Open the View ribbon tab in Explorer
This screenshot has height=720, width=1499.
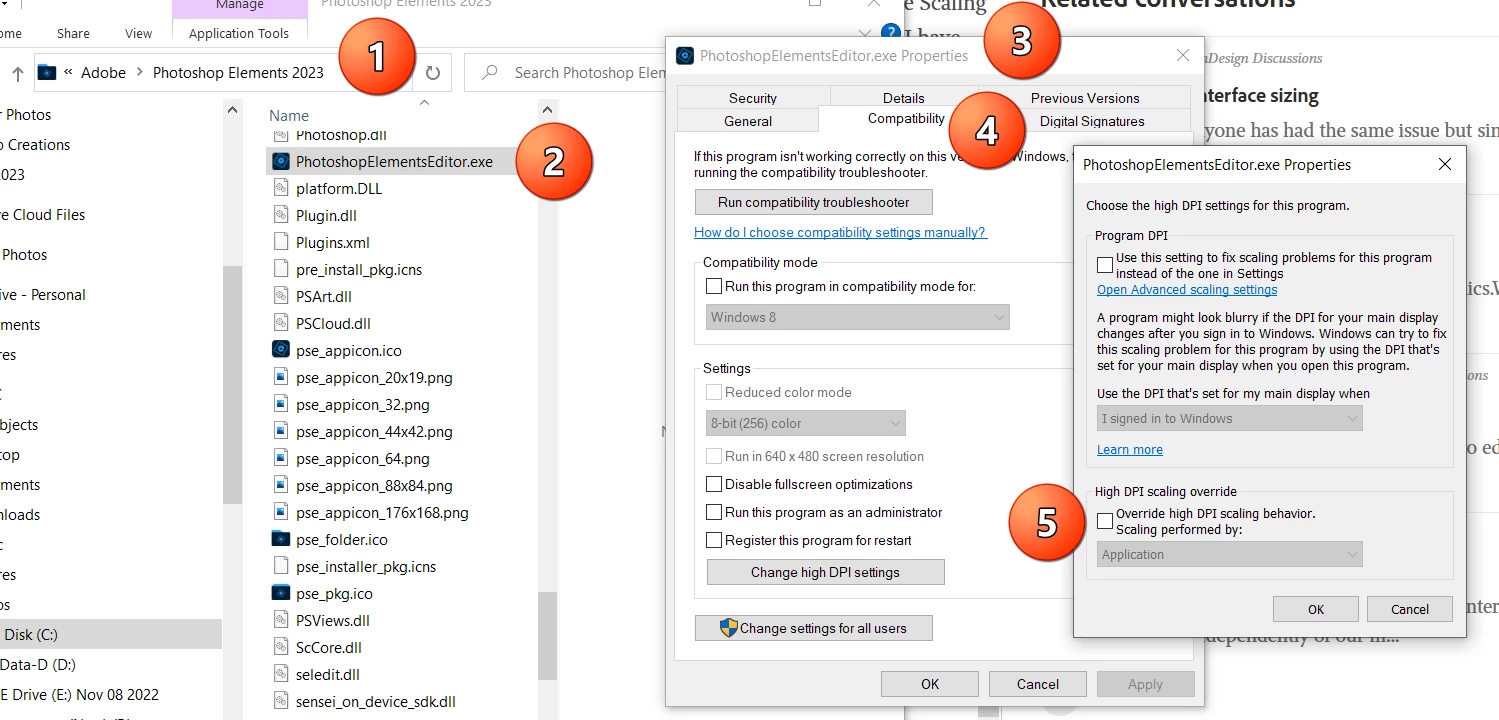coord(138,33)
